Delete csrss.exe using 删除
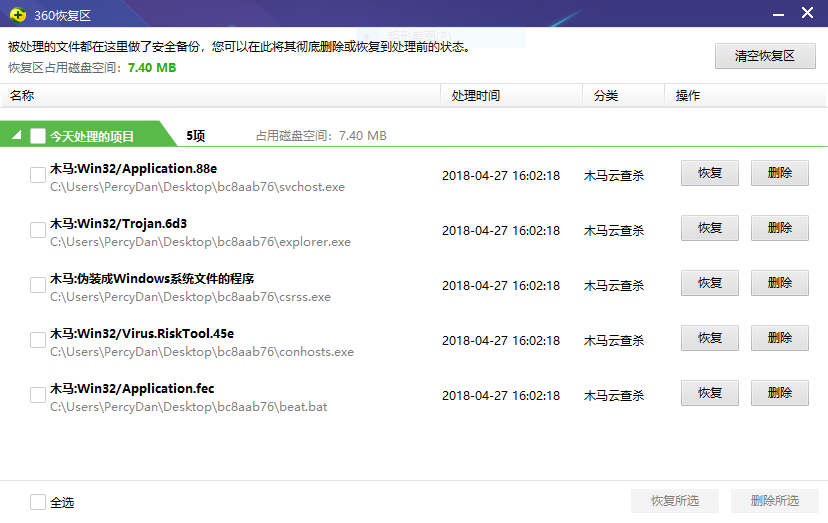The image size is (828, 523). coord(780,283)
